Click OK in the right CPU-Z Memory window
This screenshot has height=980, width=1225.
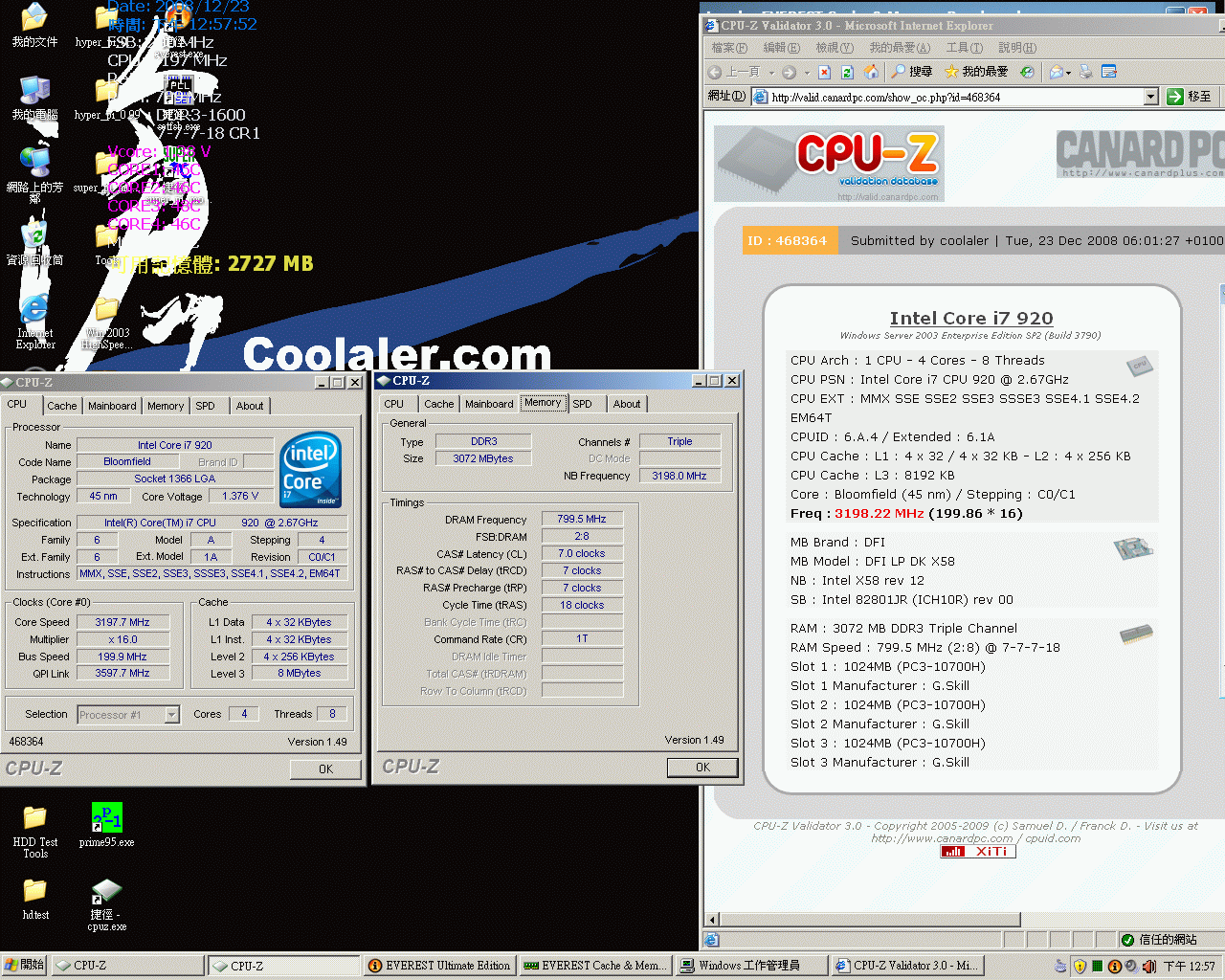tap(702, 768)
